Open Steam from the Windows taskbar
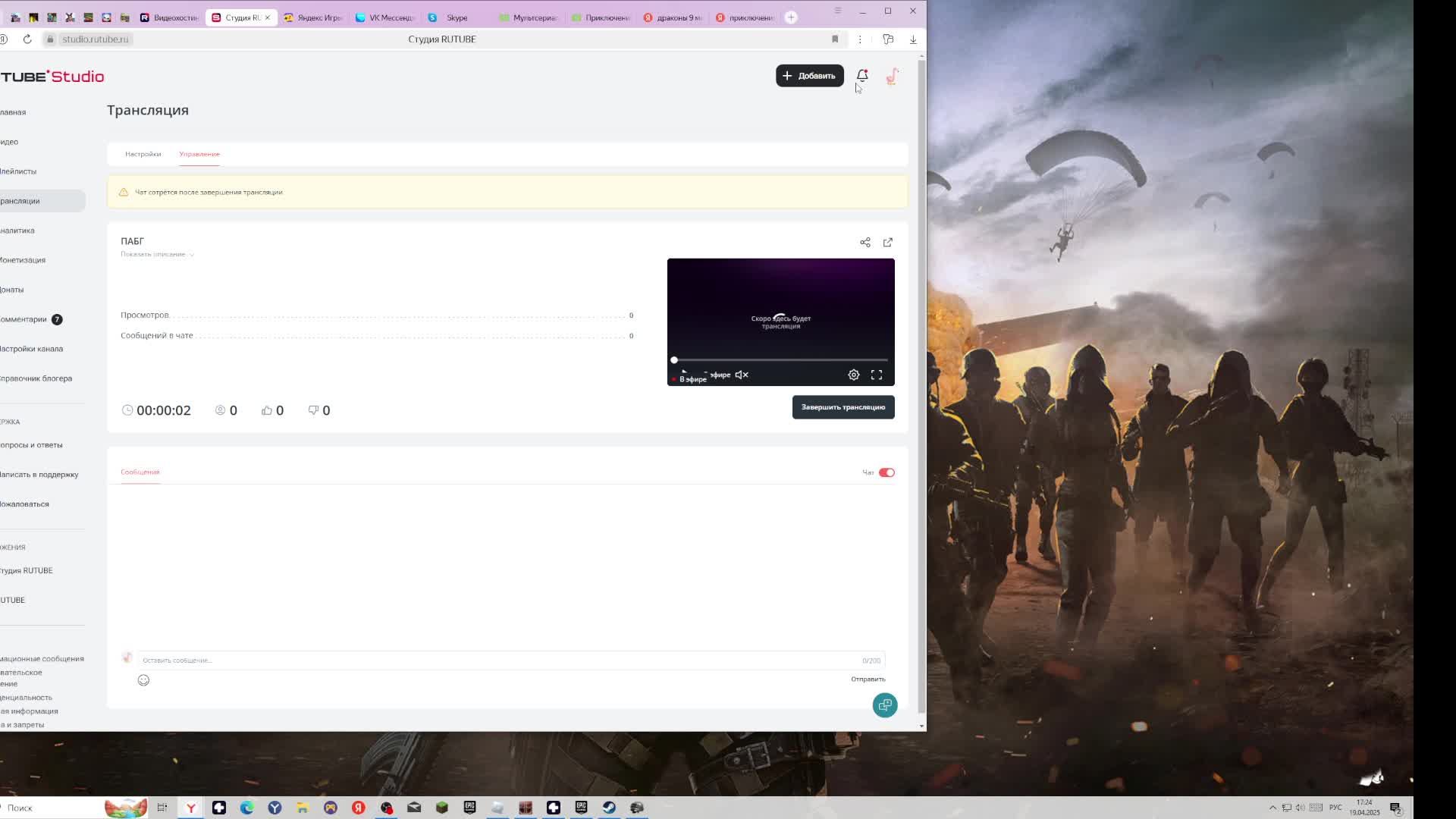Screen dimensions: 1456x819 coord(609,808)
